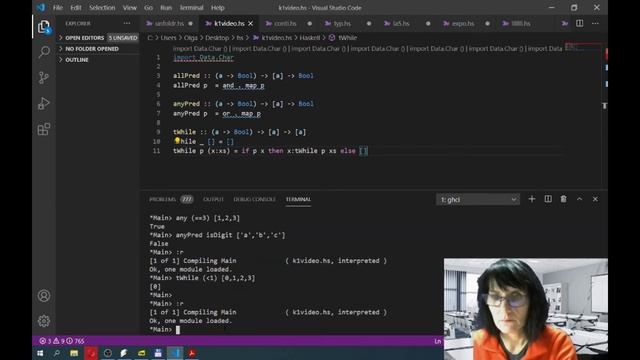
Task: Click line number 9 in the gutter
Action: point(158,132)
